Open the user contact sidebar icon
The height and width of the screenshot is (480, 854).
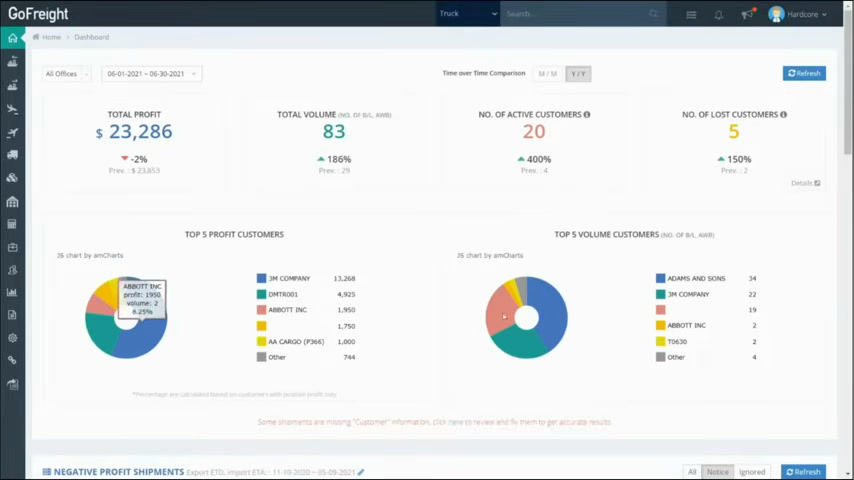coord(12,270)
